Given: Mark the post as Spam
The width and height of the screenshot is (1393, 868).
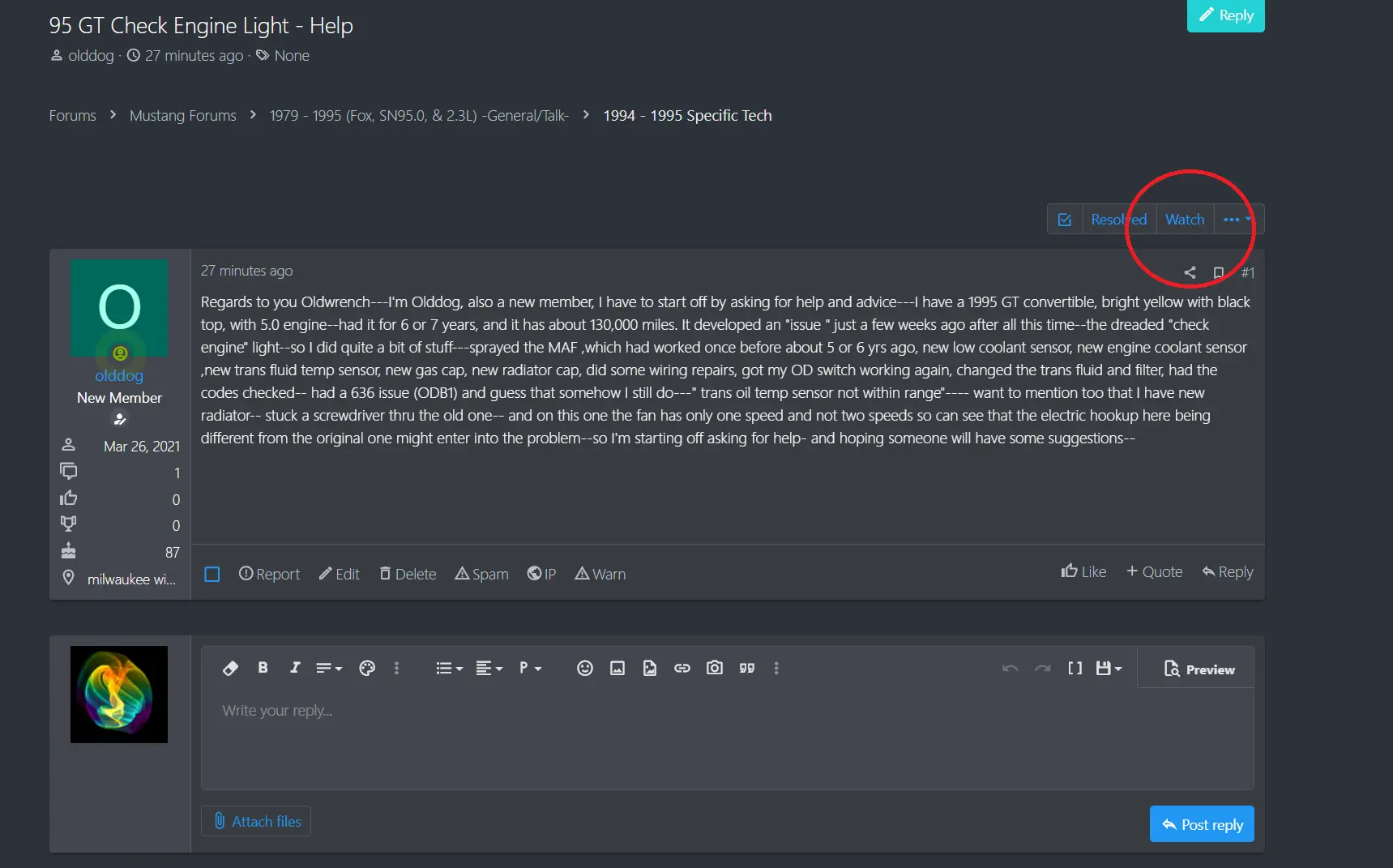Looking at the screenshot, I should pyautogui.click(x=481, y=574).
